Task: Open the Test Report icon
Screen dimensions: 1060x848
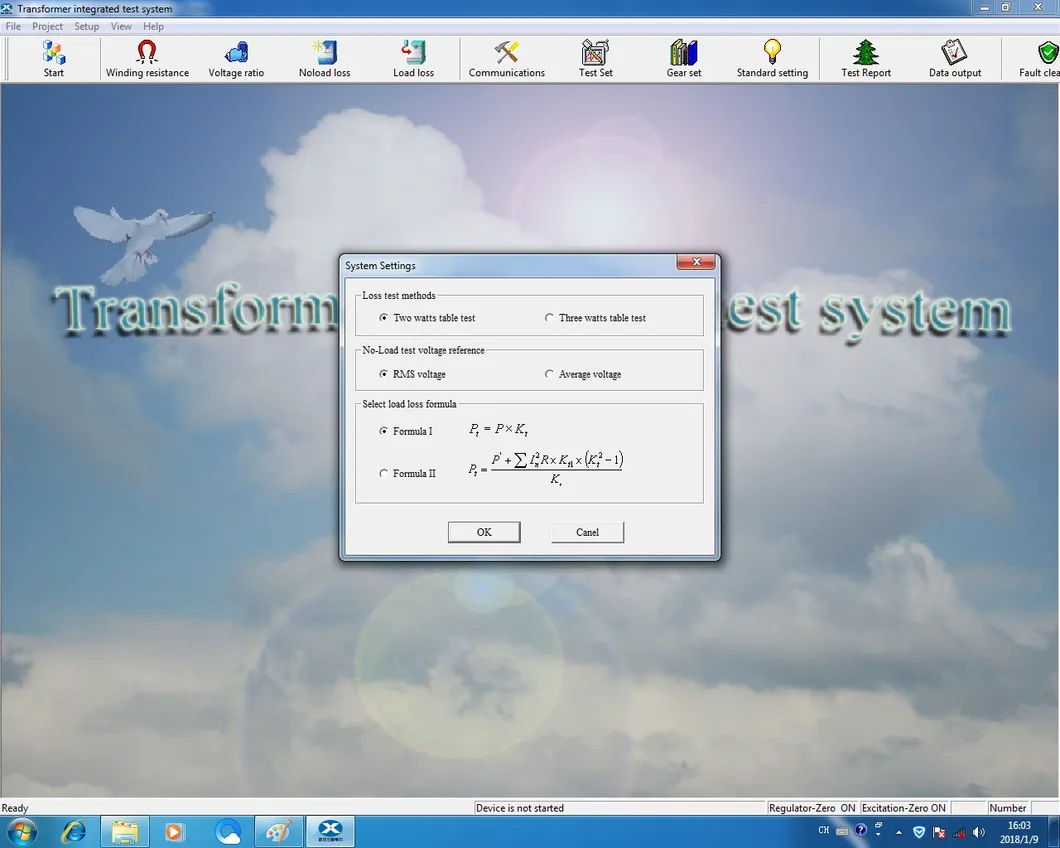Action: [x=866, y=58]
